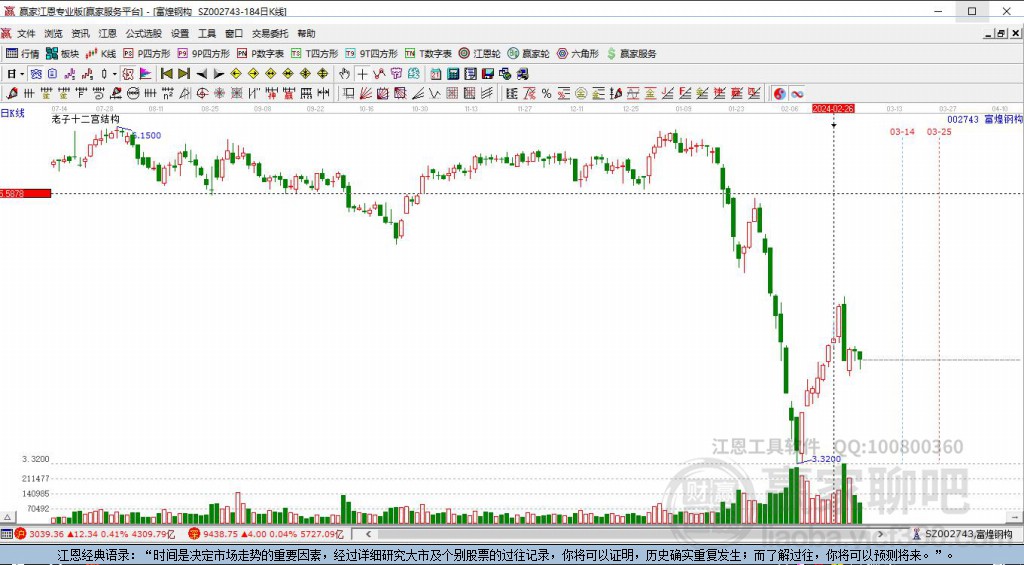Open the 赢家轮 wheel tool

click(x=529, y=54)
